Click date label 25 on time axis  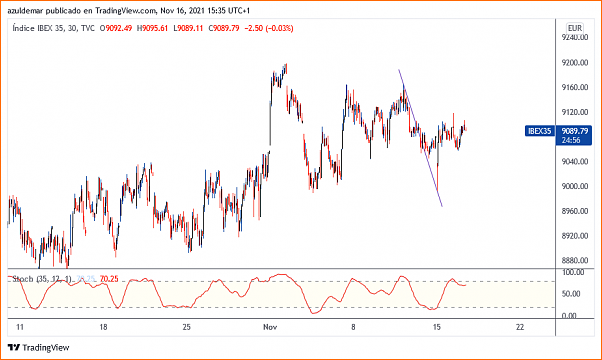(186, 327)
